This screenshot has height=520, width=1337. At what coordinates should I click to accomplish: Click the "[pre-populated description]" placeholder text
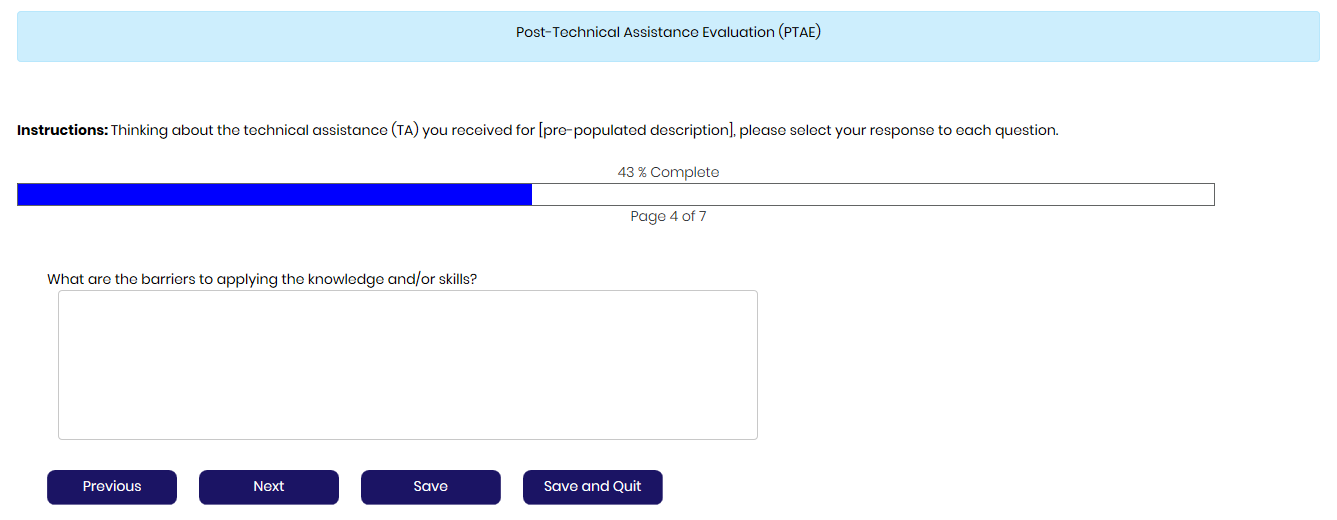coord(636,131)
